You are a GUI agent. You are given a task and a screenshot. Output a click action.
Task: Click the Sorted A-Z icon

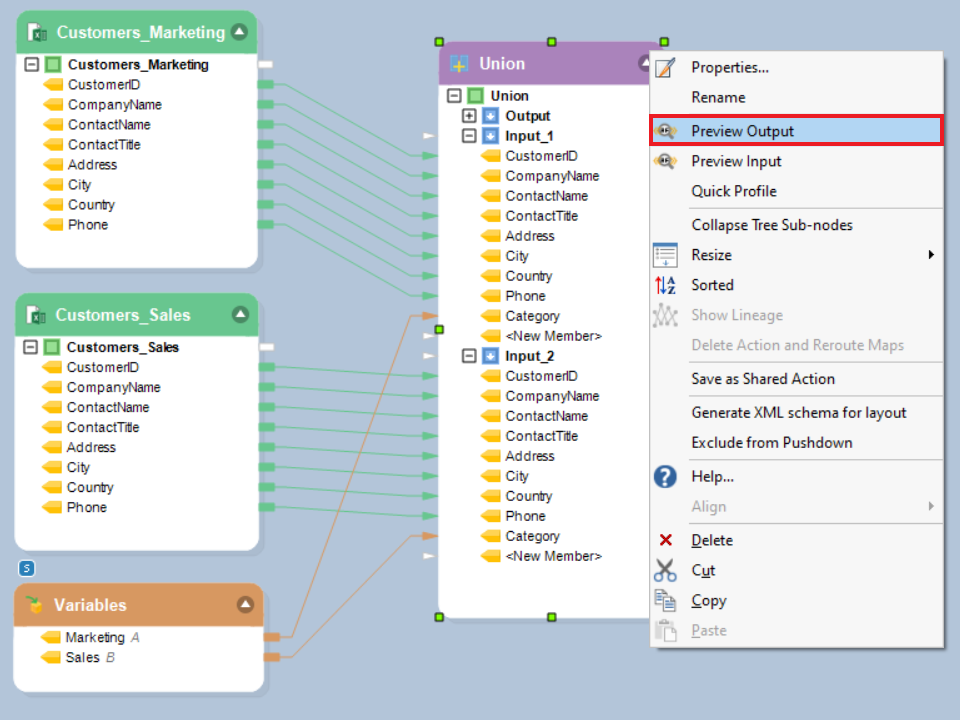pyautogui.click(x=665, y=285)
